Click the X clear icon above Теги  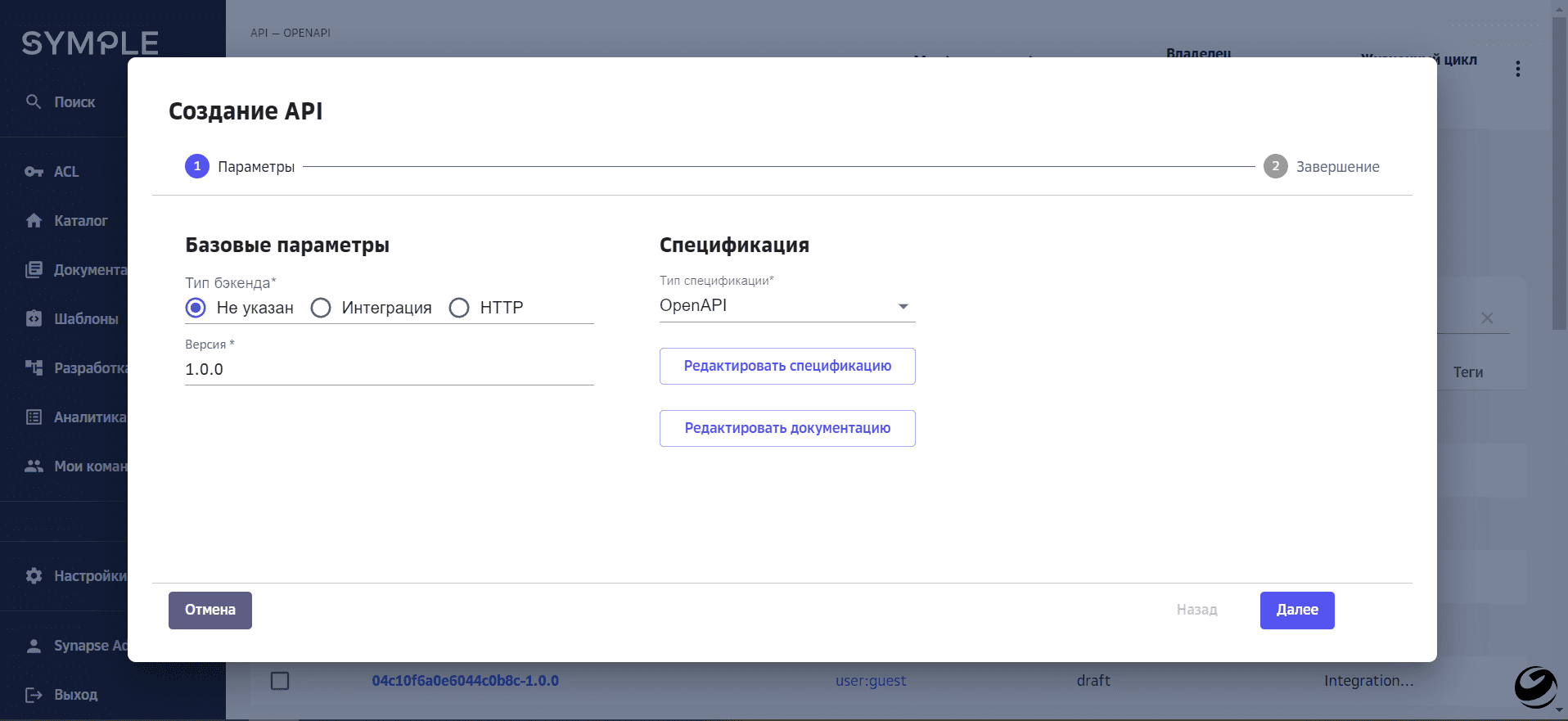[x=1487, y=318]
